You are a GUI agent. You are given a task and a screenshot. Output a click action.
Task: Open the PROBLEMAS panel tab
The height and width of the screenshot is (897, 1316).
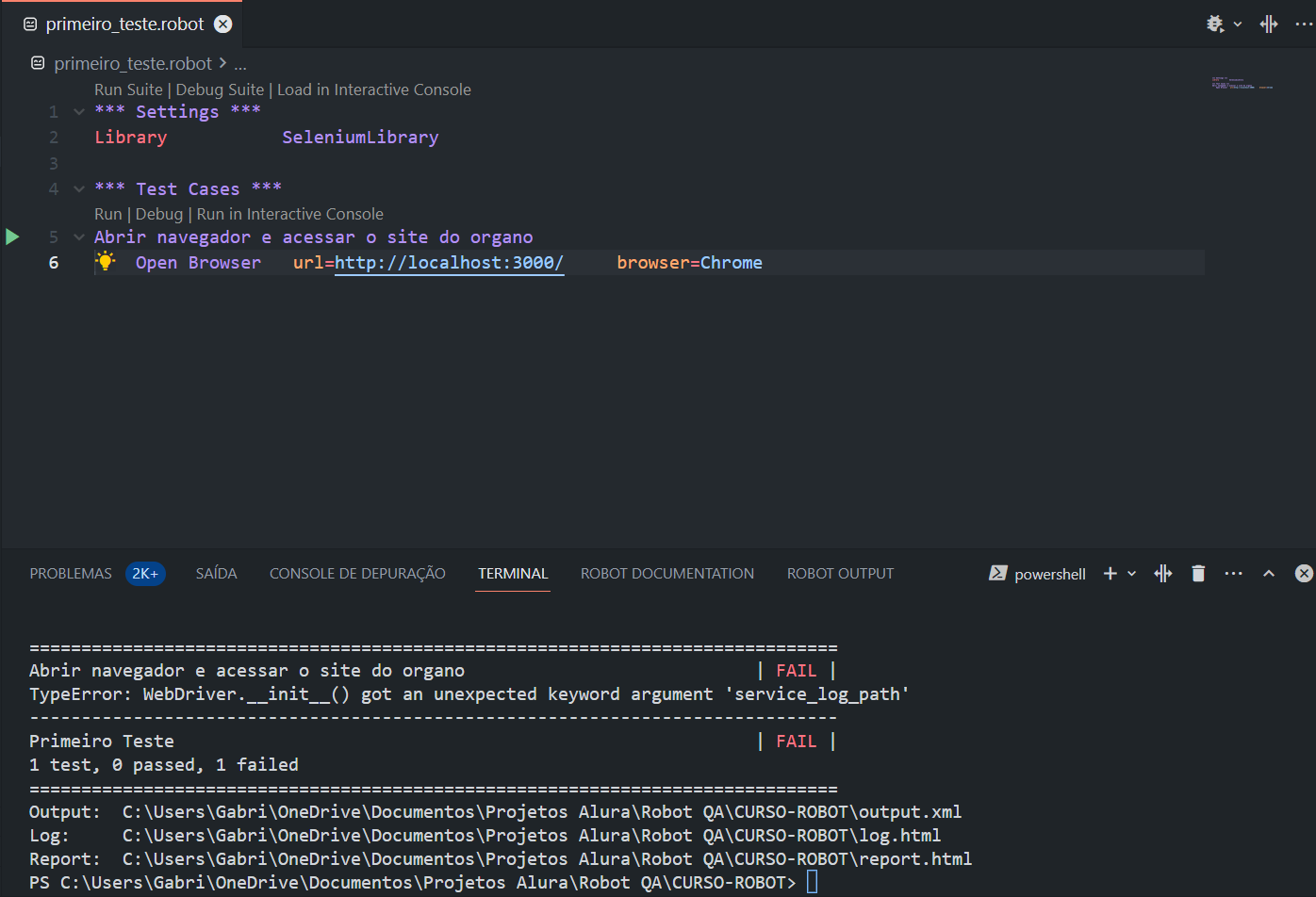coord(71,574)
